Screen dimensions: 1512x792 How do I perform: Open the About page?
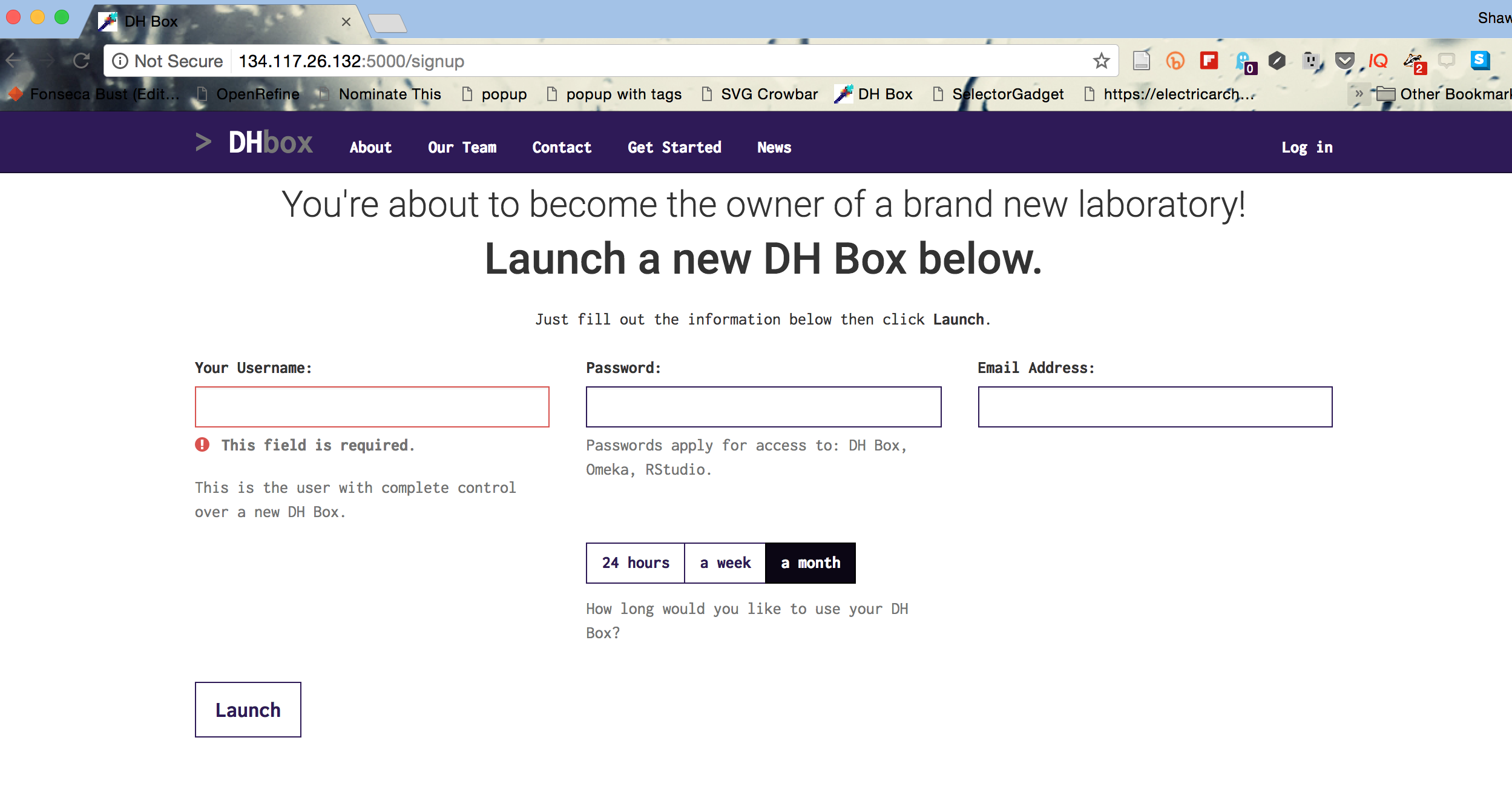[x=370, y=147]
